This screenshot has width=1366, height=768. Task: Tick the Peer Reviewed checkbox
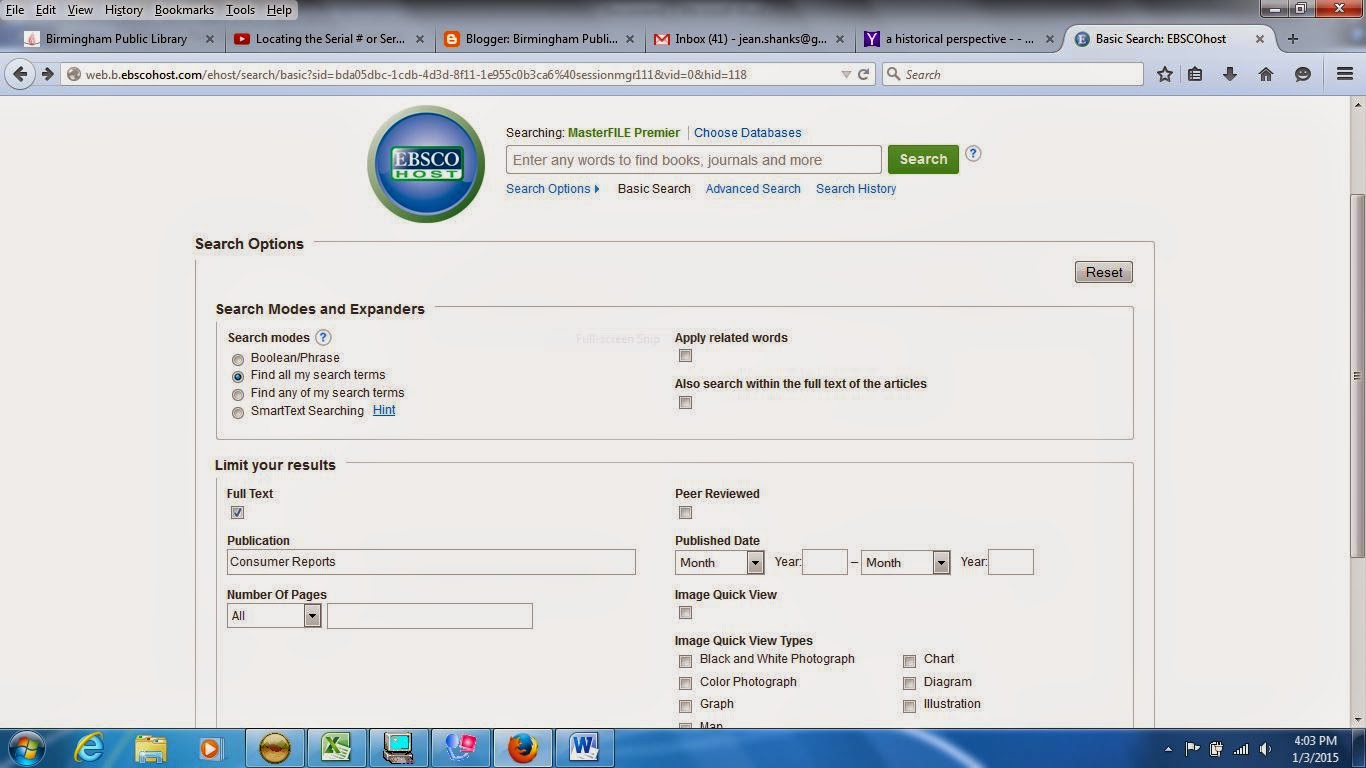[x=685, y=513]
